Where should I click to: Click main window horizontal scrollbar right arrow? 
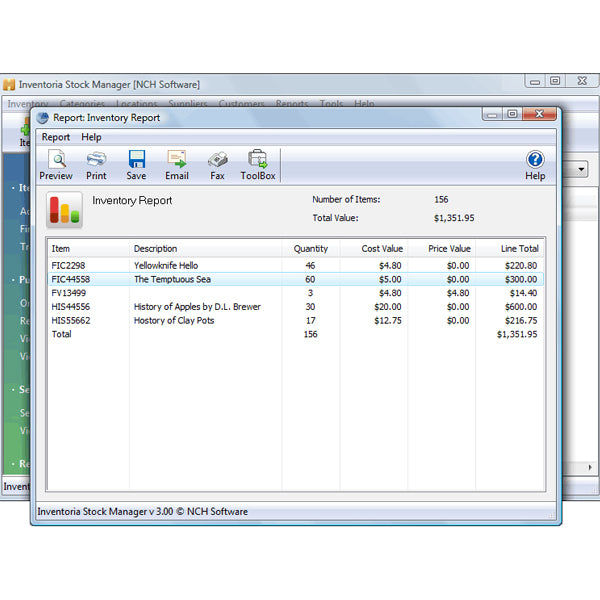(x=590, y=467)
